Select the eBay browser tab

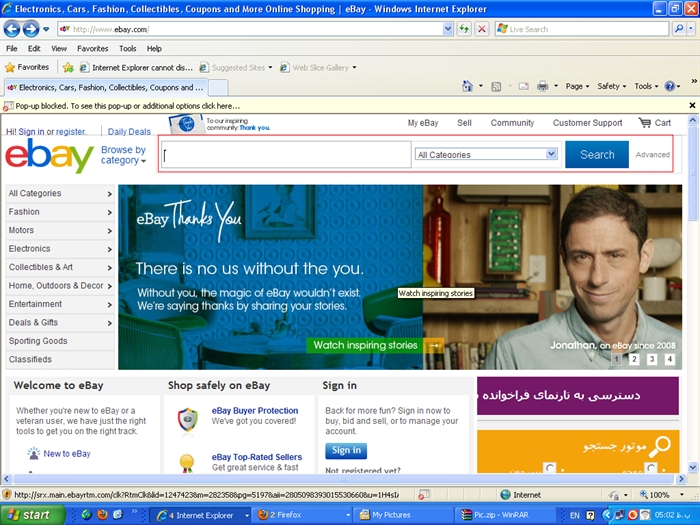click(x=106, y=88)
